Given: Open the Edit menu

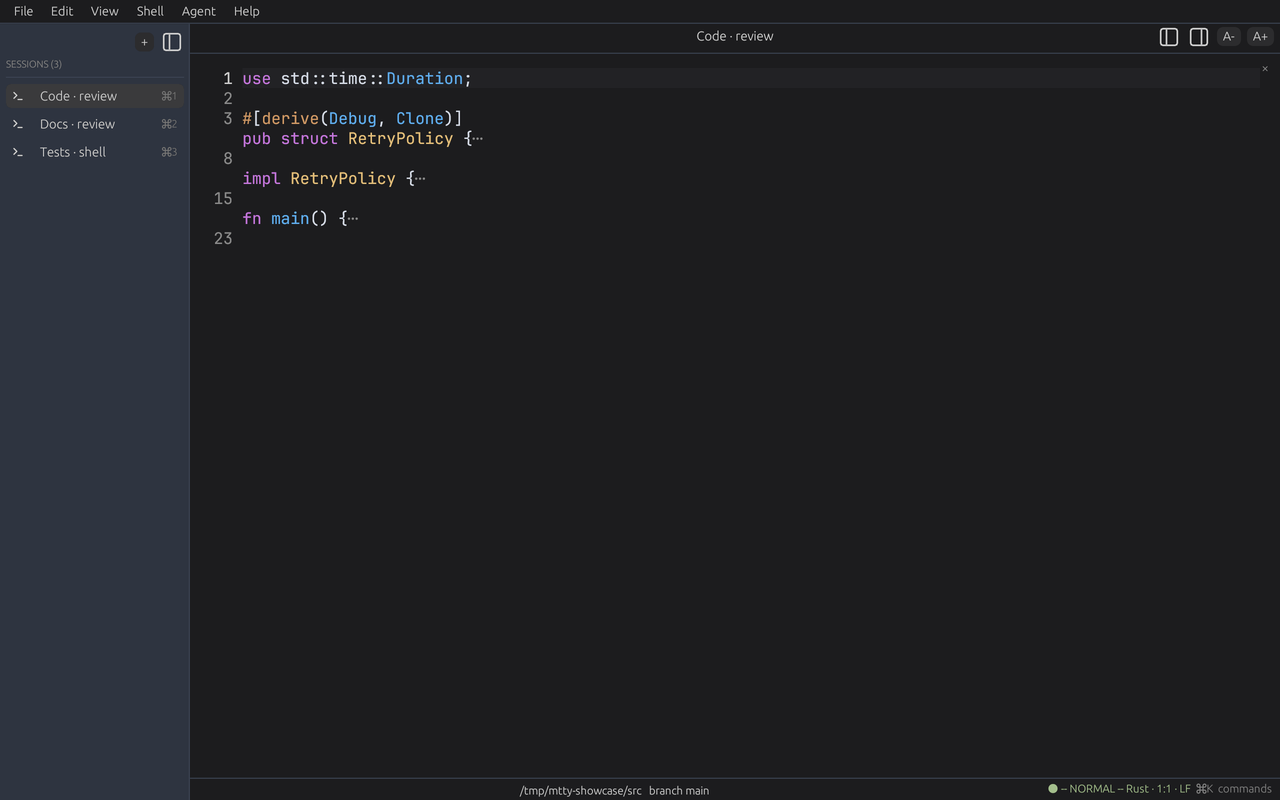Looking at the screenshot, I should pyautogui.click(x=62, y=11).
